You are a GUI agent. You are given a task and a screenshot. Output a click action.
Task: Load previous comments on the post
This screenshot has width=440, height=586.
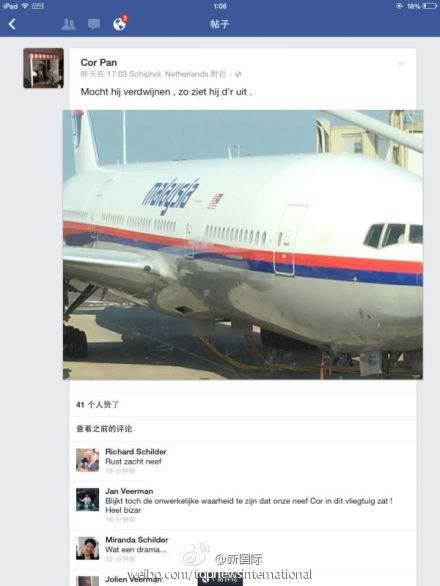pyautogui.click(x=104, y=429)
